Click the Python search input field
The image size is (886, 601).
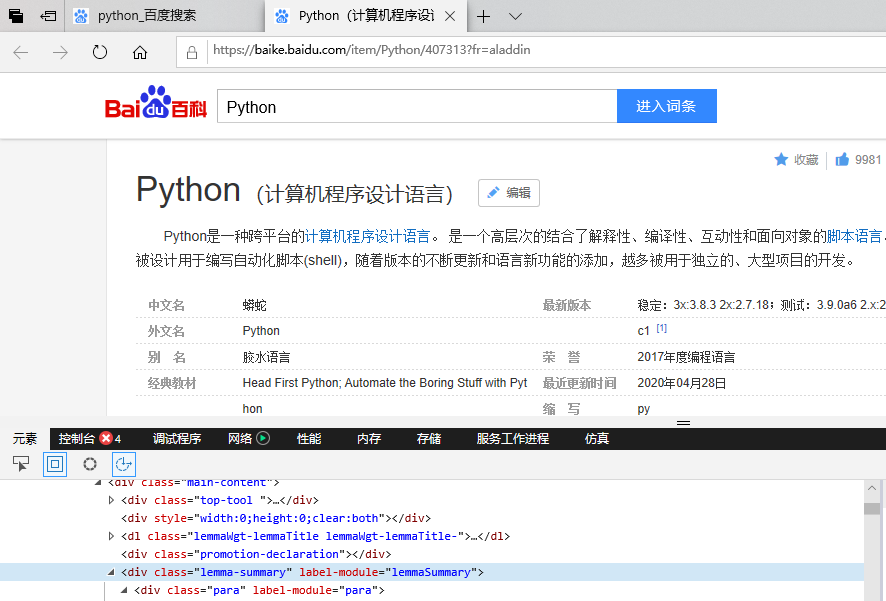tap(417, 106)
